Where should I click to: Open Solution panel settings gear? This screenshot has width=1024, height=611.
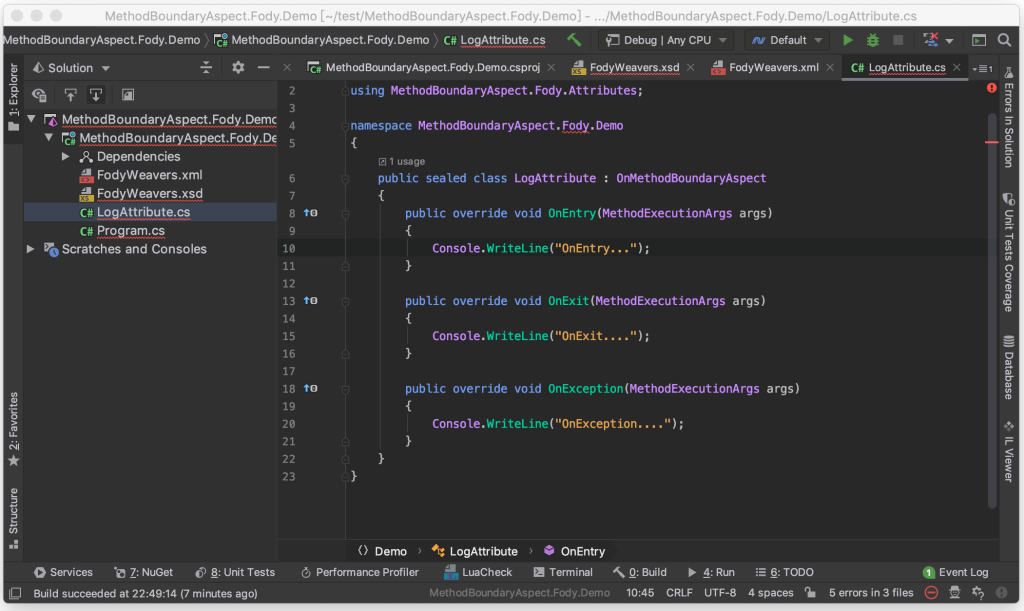238,67
